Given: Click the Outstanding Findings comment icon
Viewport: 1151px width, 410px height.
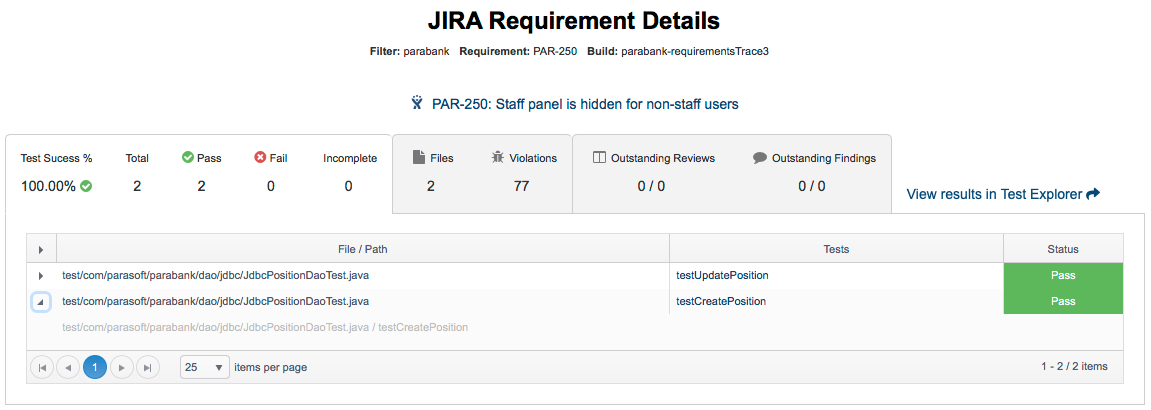Looking at the screenshot, I should [x=760, y=158].
